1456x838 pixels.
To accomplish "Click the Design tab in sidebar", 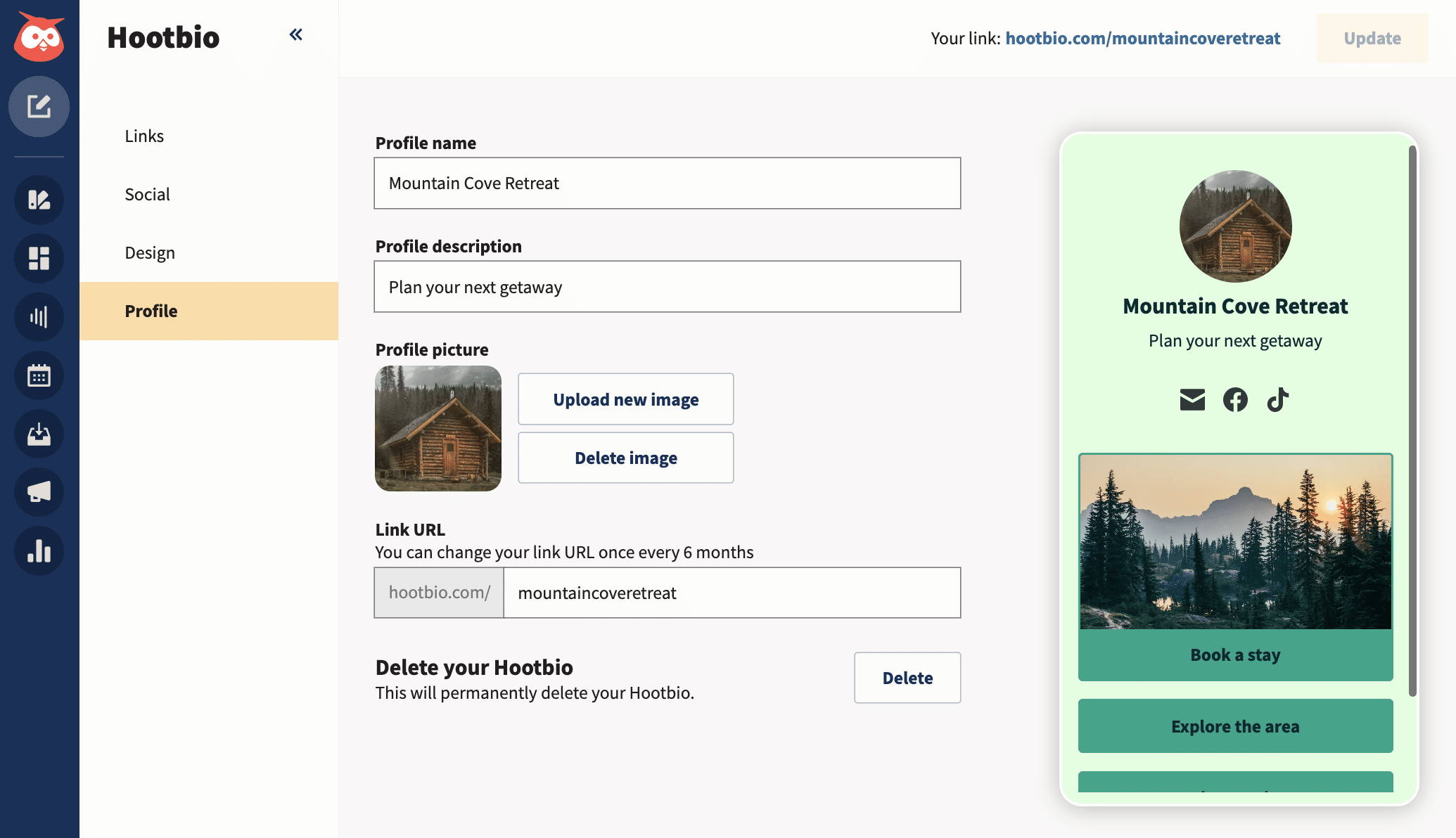I will tap(150, 252).
